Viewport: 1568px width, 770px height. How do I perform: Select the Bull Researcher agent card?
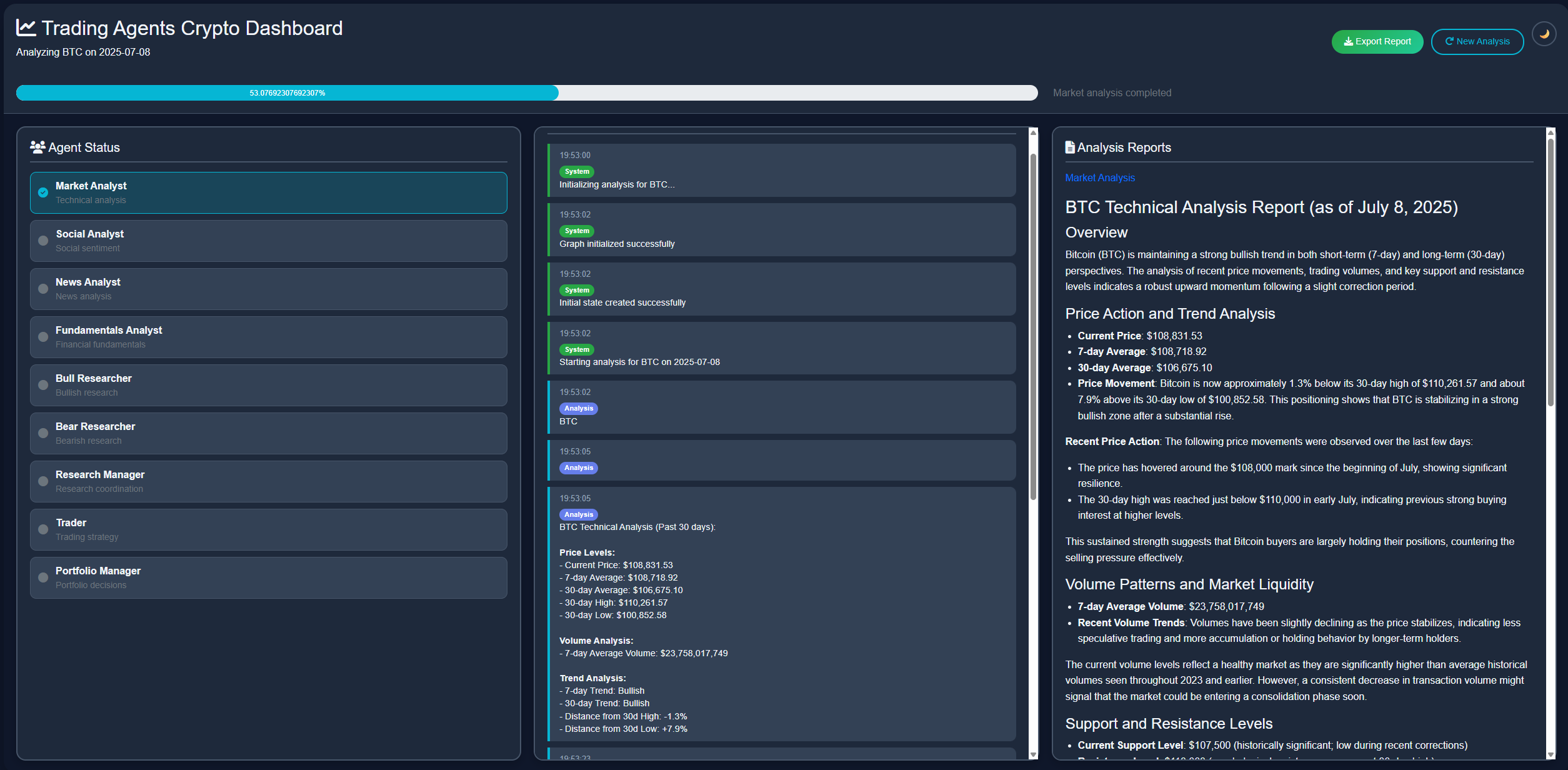tap(269, 385)
